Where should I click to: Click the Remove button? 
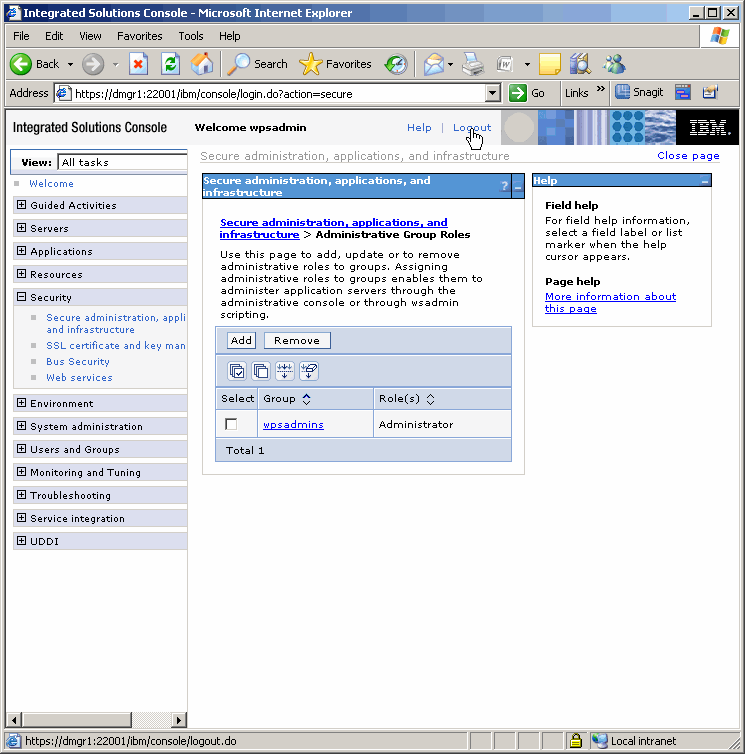click(296, 341)
